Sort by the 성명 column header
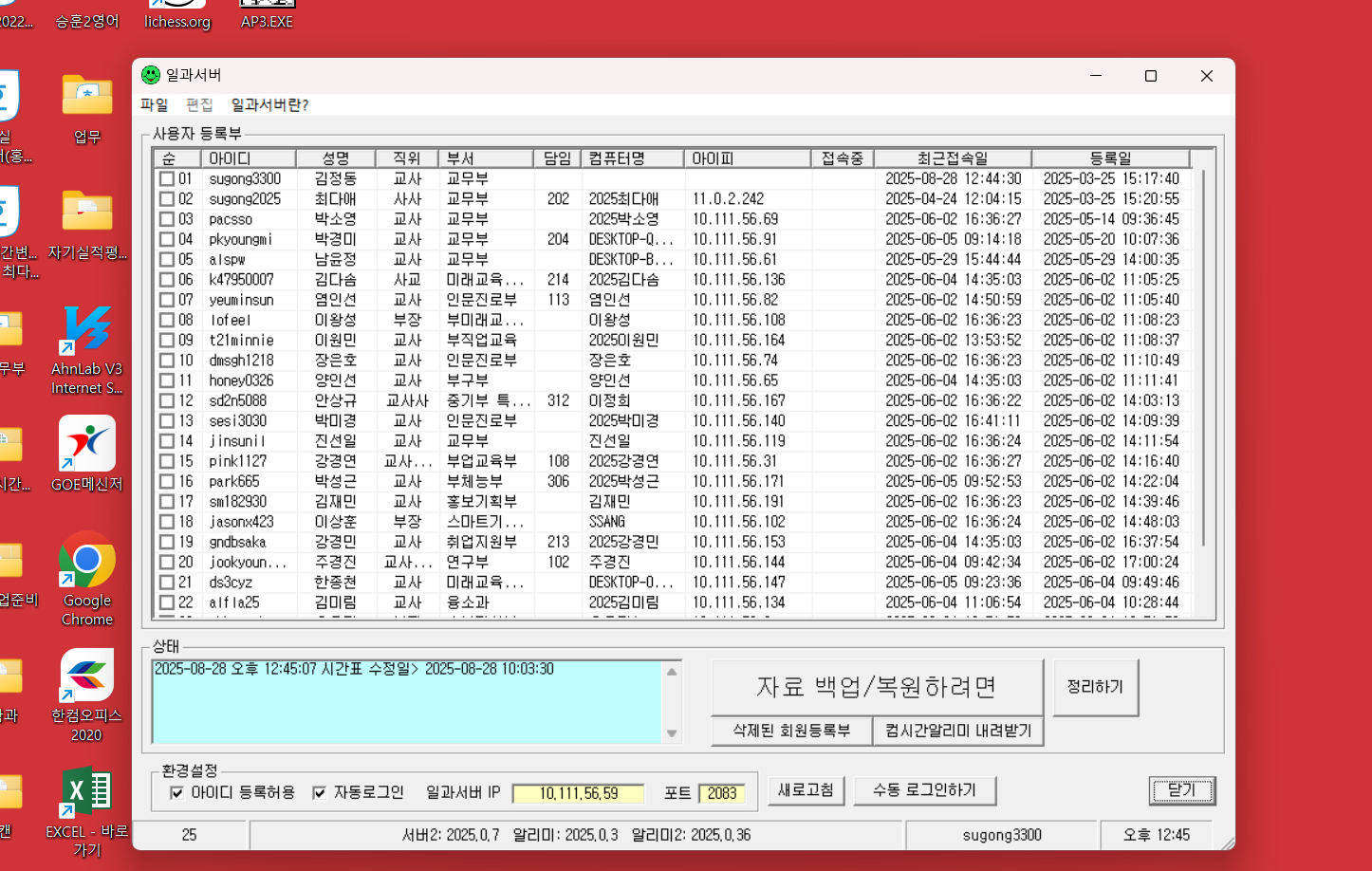The width and height of the screenshot is (1372, 871). tap(336, 158)
